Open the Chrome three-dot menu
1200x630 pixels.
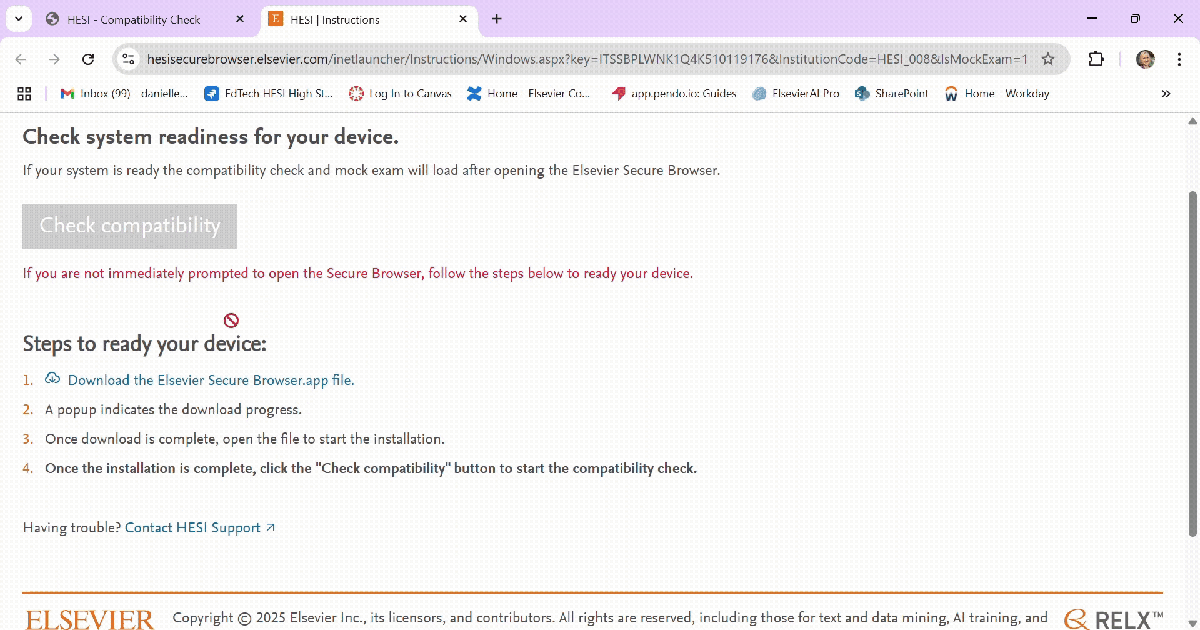[x=1179, y=59]
